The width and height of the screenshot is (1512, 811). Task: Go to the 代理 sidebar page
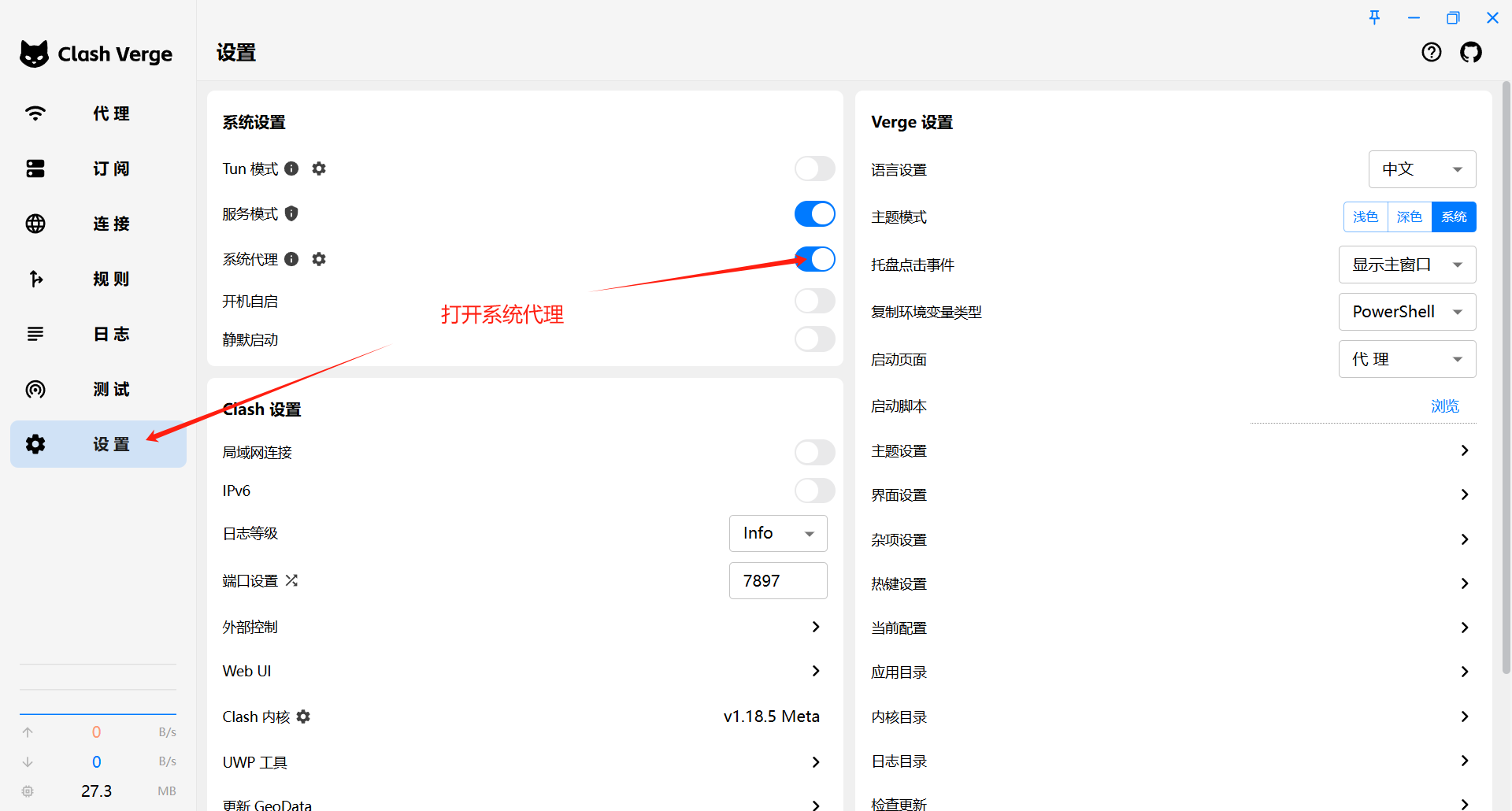(98, 113)
